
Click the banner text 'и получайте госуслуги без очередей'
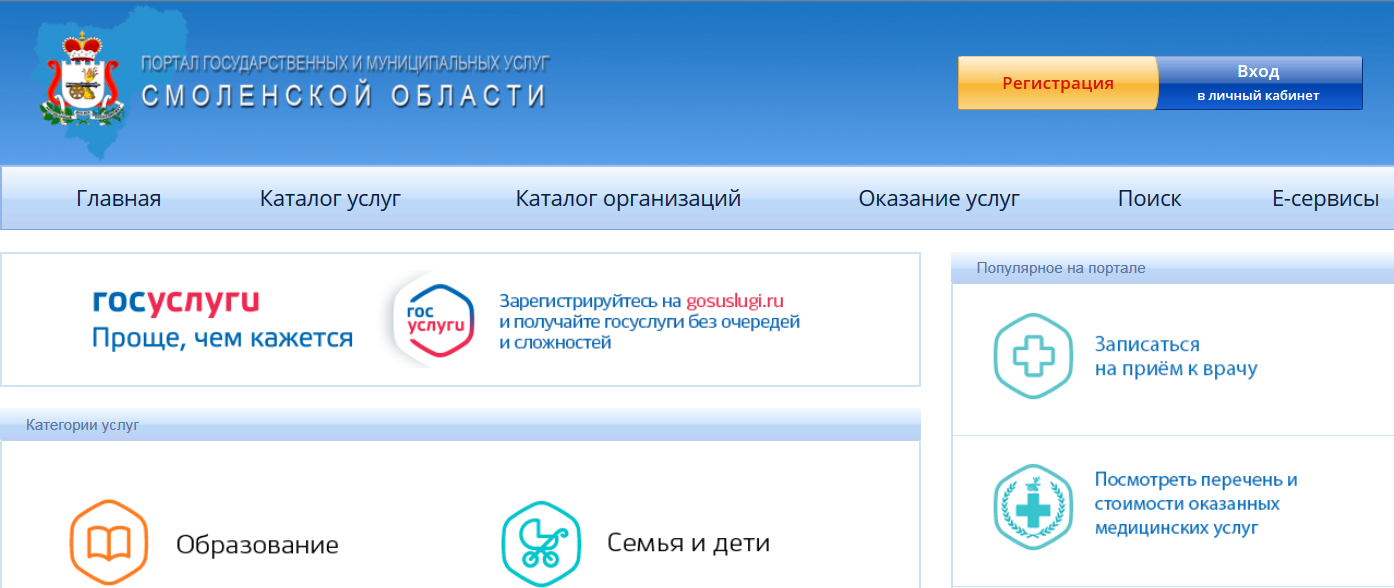click(x=650, y=322)
